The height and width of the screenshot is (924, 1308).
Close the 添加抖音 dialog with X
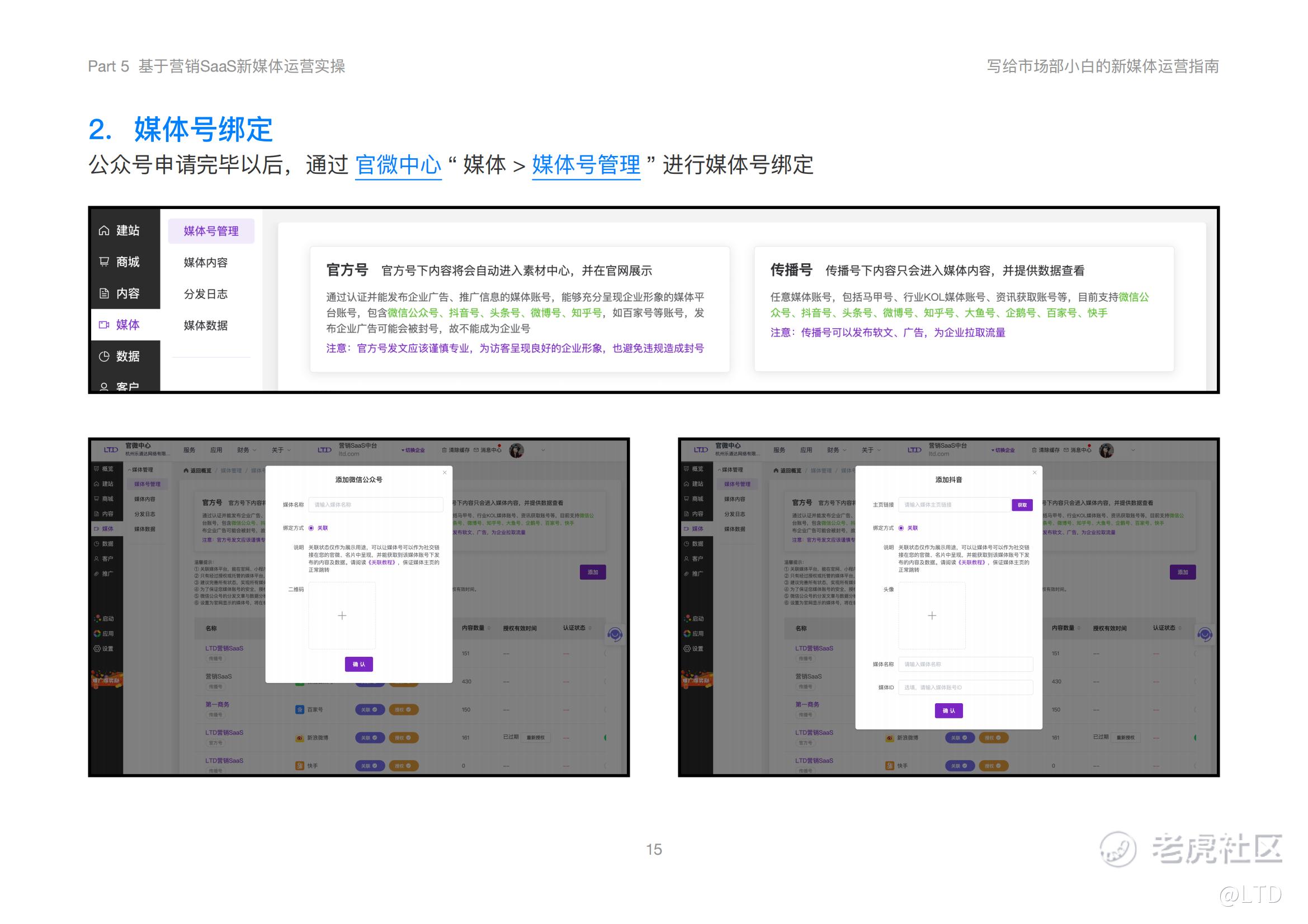click(x=1035, y=472)
